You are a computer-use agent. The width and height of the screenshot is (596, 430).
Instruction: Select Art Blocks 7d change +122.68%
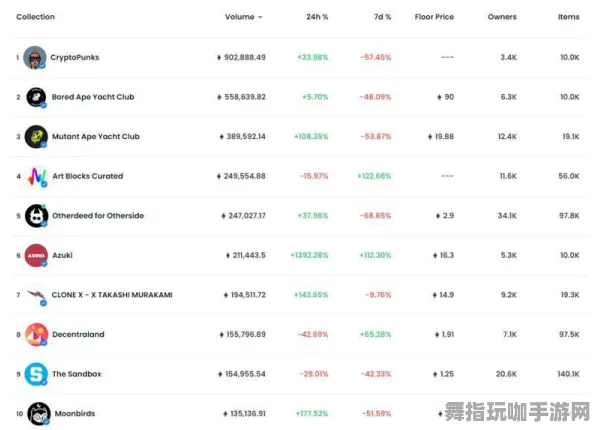click(x=374, y=176)
